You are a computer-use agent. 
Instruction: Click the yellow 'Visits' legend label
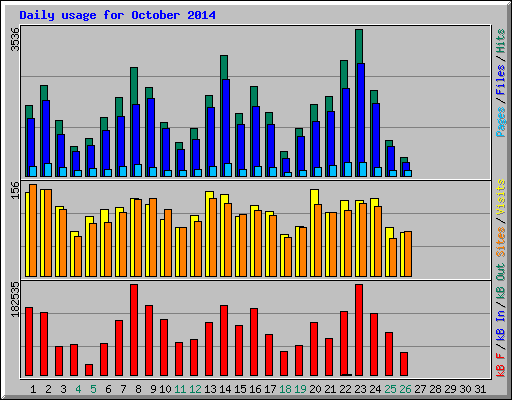(501, 197)
